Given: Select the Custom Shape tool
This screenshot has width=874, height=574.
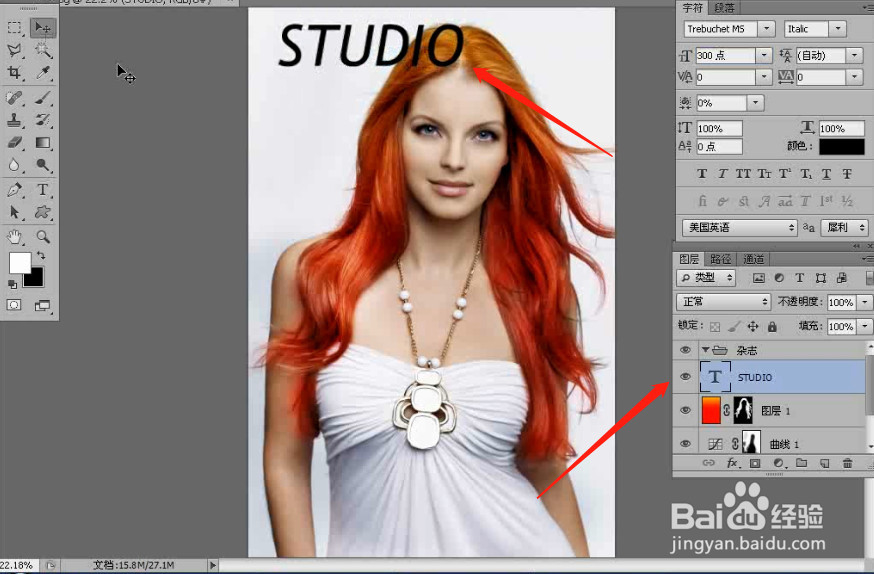Looking at the screenshot, I should point(42,212).
